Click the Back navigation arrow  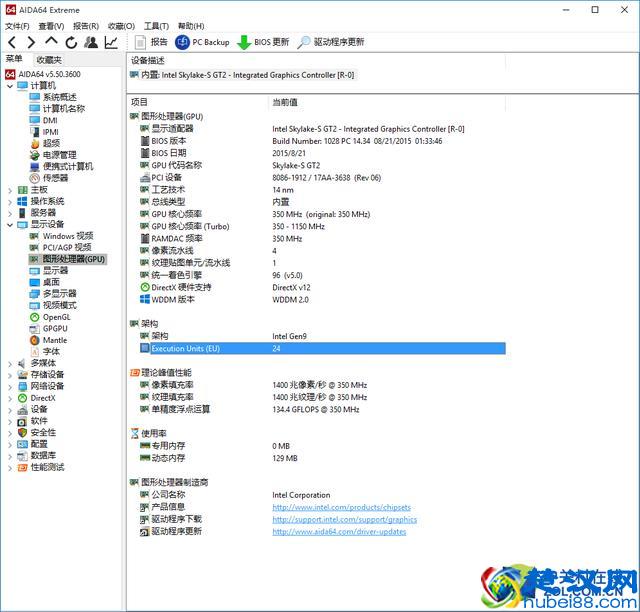click(12, 42)
